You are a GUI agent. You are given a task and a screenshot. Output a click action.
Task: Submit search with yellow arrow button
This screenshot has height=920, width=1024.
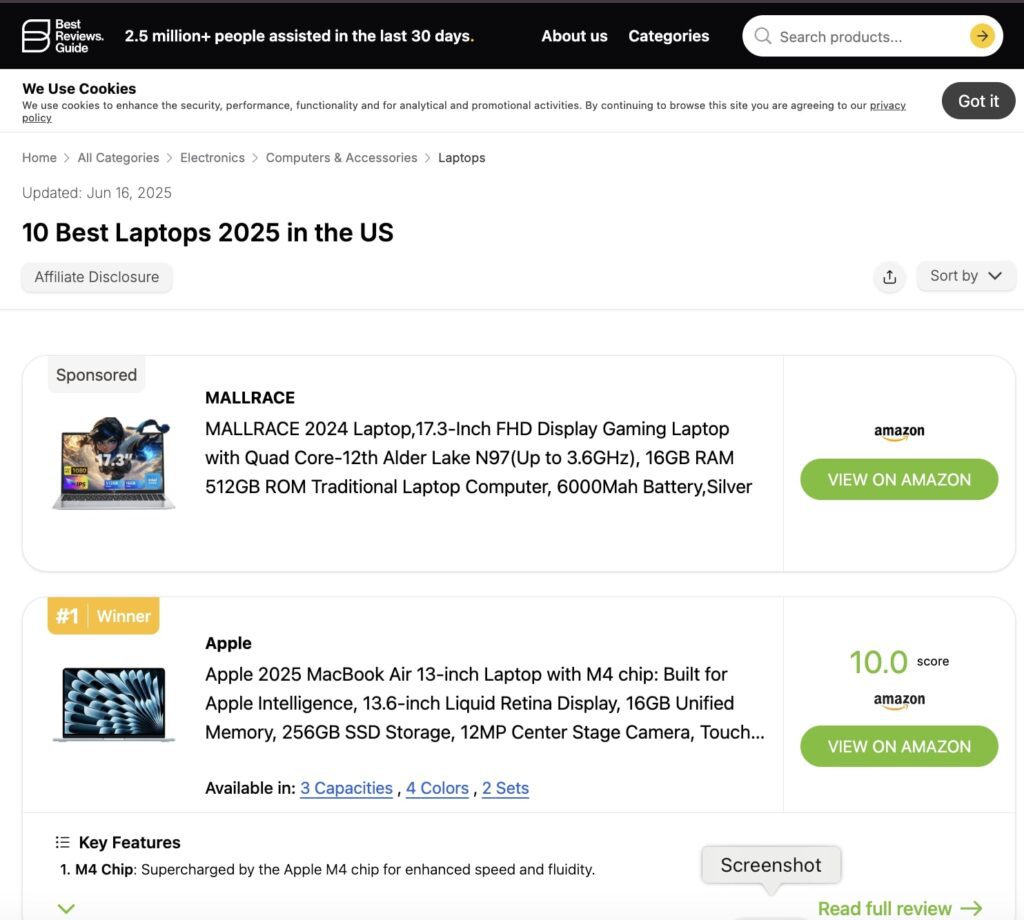click(982, 36)
